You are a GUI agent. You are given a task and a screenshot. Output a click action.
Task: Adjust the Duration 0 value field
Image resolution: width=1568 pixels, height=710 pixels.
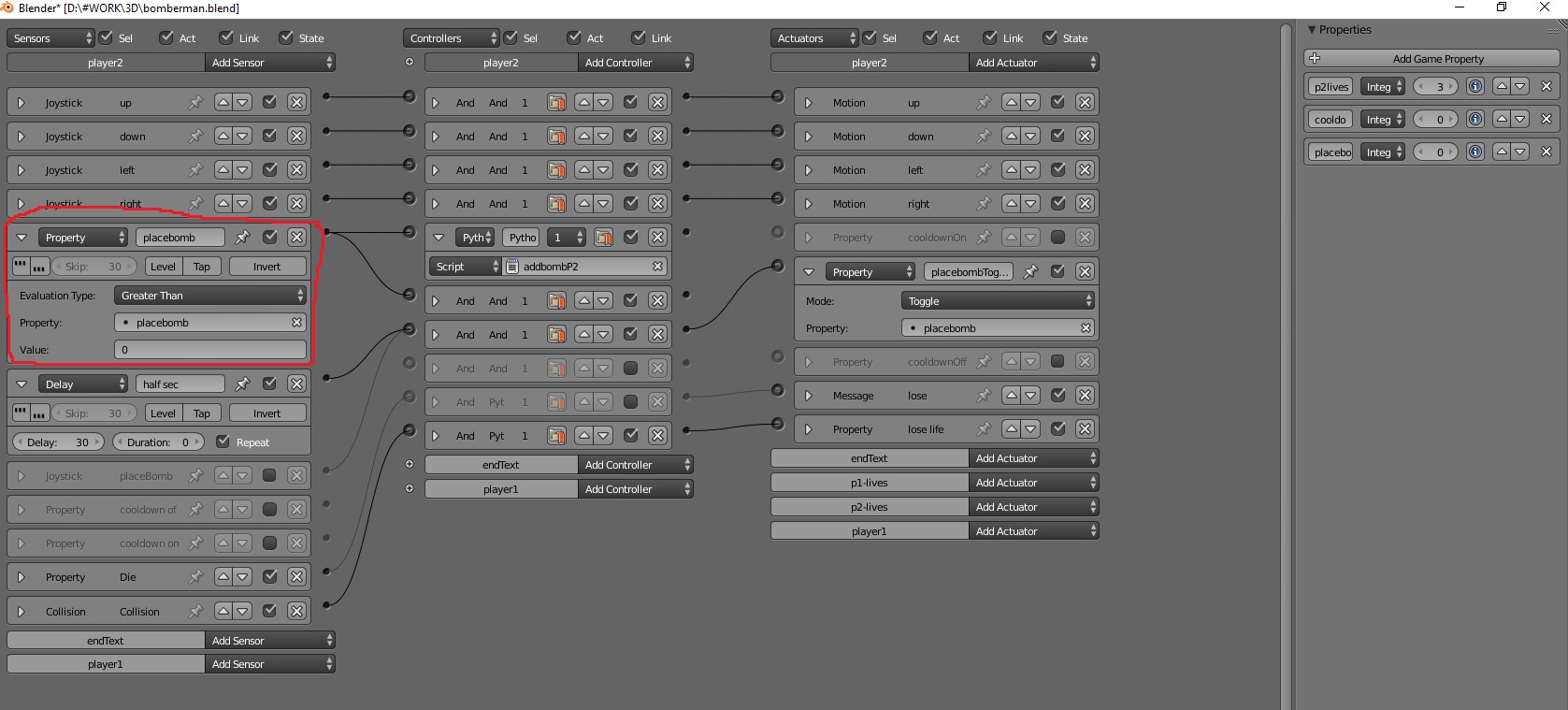coord(158,442)
